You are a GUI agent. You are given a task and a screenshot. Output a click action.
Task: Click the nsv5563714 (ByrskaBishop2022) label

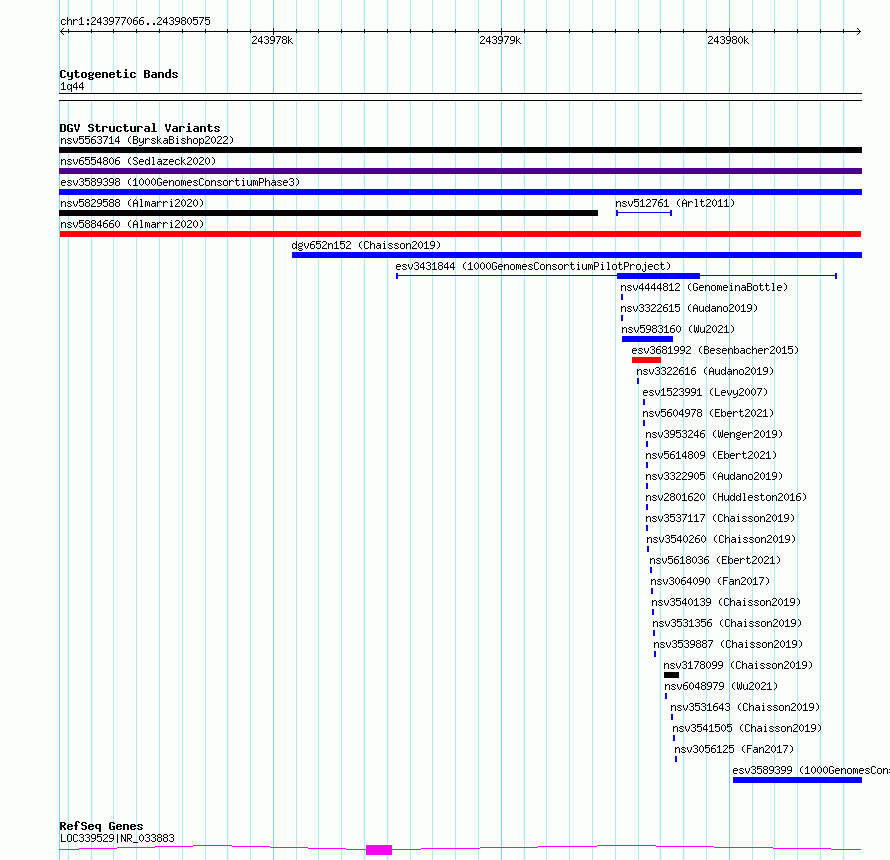coord(147,140)
